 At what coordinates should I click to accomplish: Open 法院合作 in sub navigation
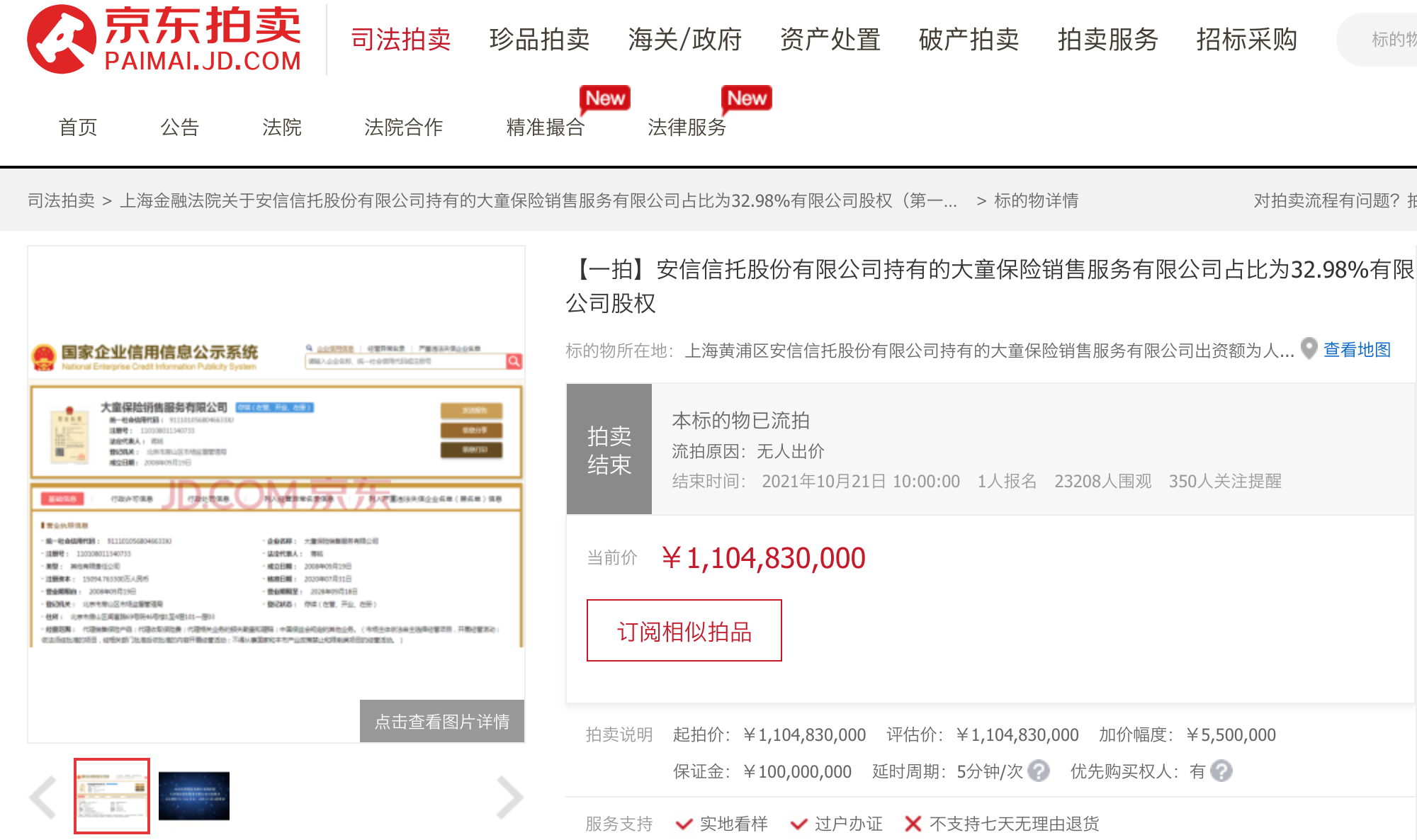pyautogui.click(x=404, y=127)
